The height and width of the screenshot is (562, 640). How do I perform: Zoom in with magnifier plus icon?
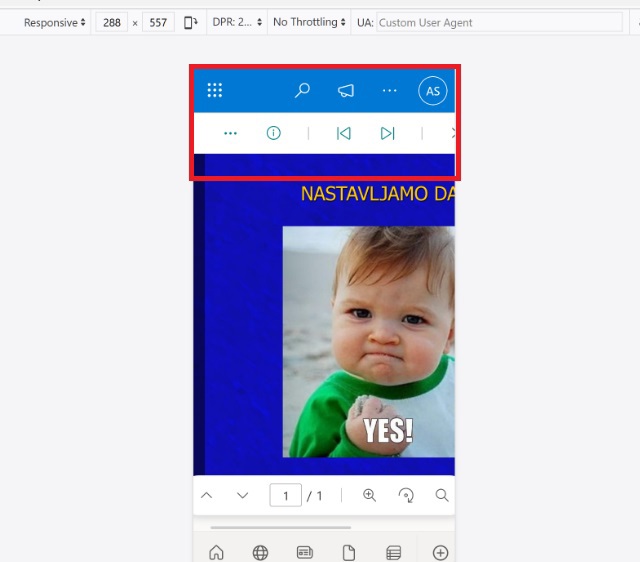tap(369, 495)
